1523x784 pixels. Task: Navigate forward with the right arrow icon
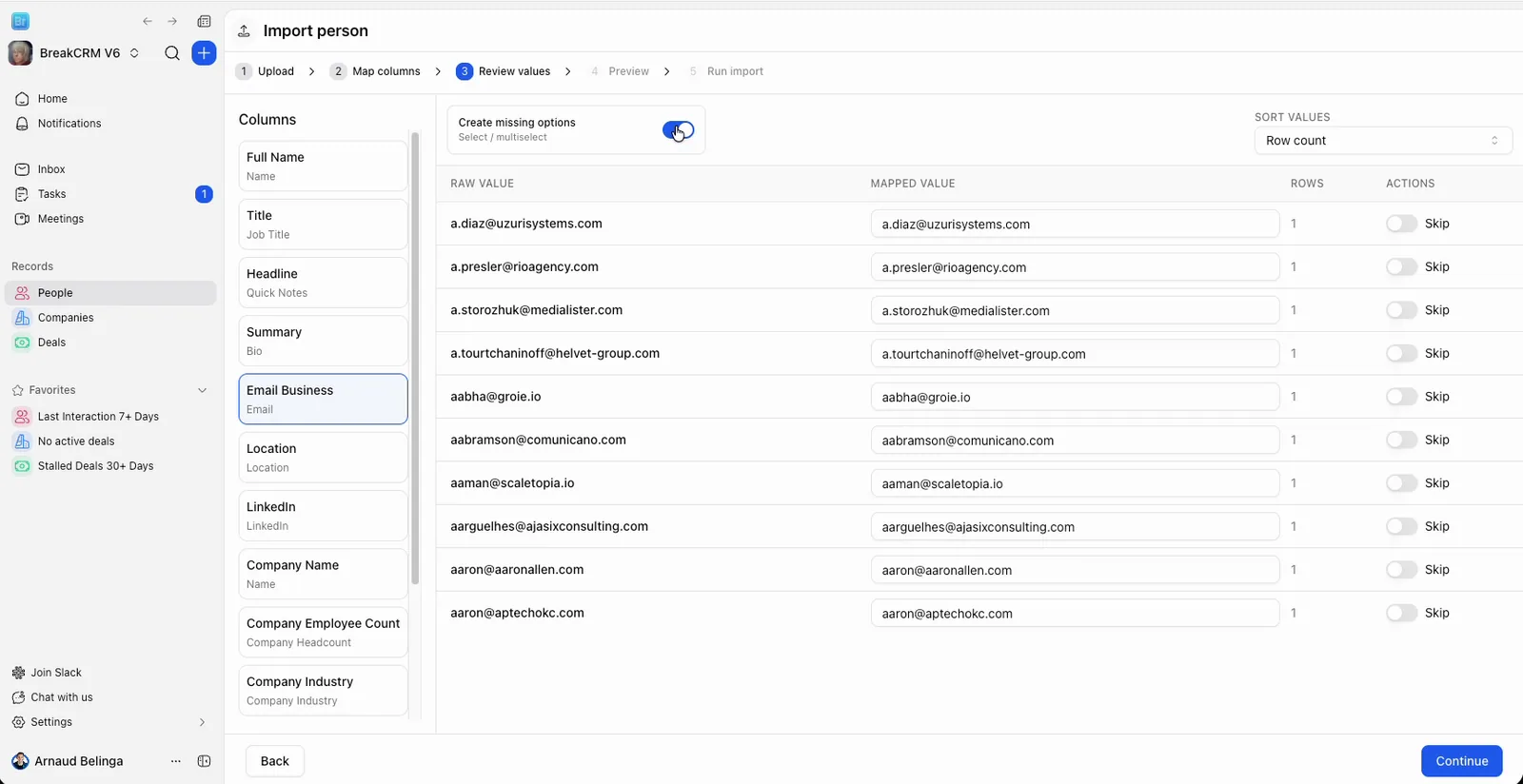click(x=172, y=21)
